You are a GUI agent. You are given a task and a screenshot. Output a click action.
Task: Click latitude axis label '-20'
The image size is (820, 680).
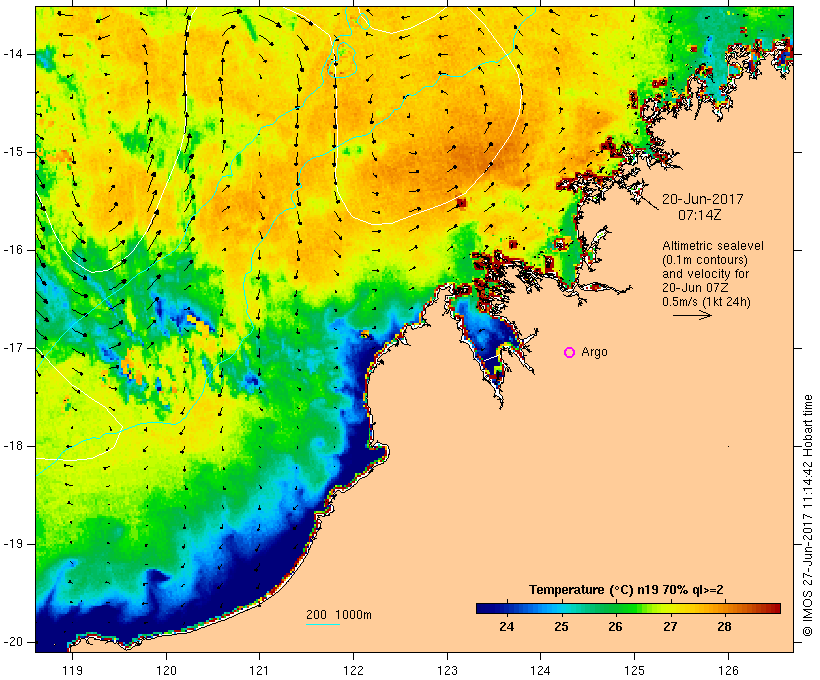click(12, 642)
